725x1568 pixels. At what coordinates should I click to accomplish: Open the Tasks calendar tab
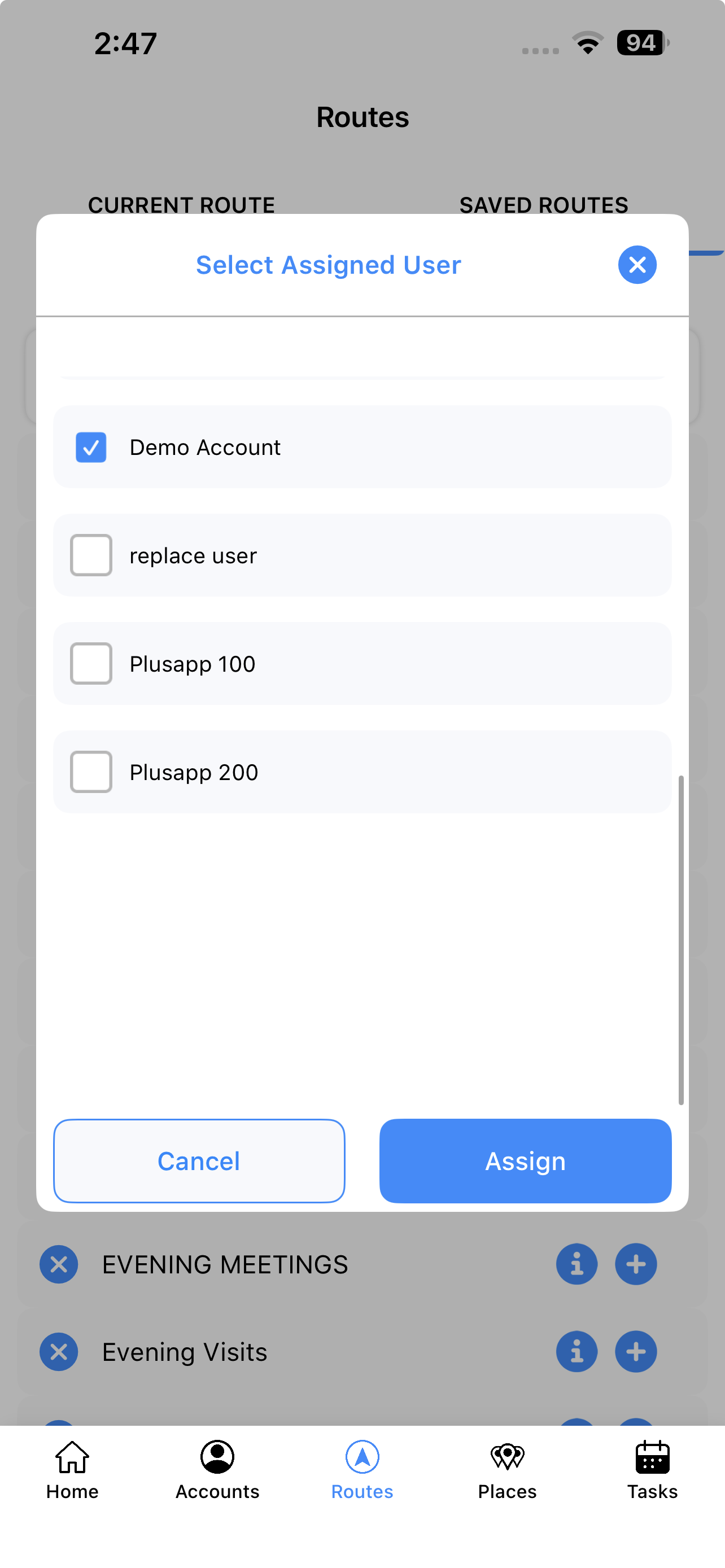click(x=653, y=1470)
